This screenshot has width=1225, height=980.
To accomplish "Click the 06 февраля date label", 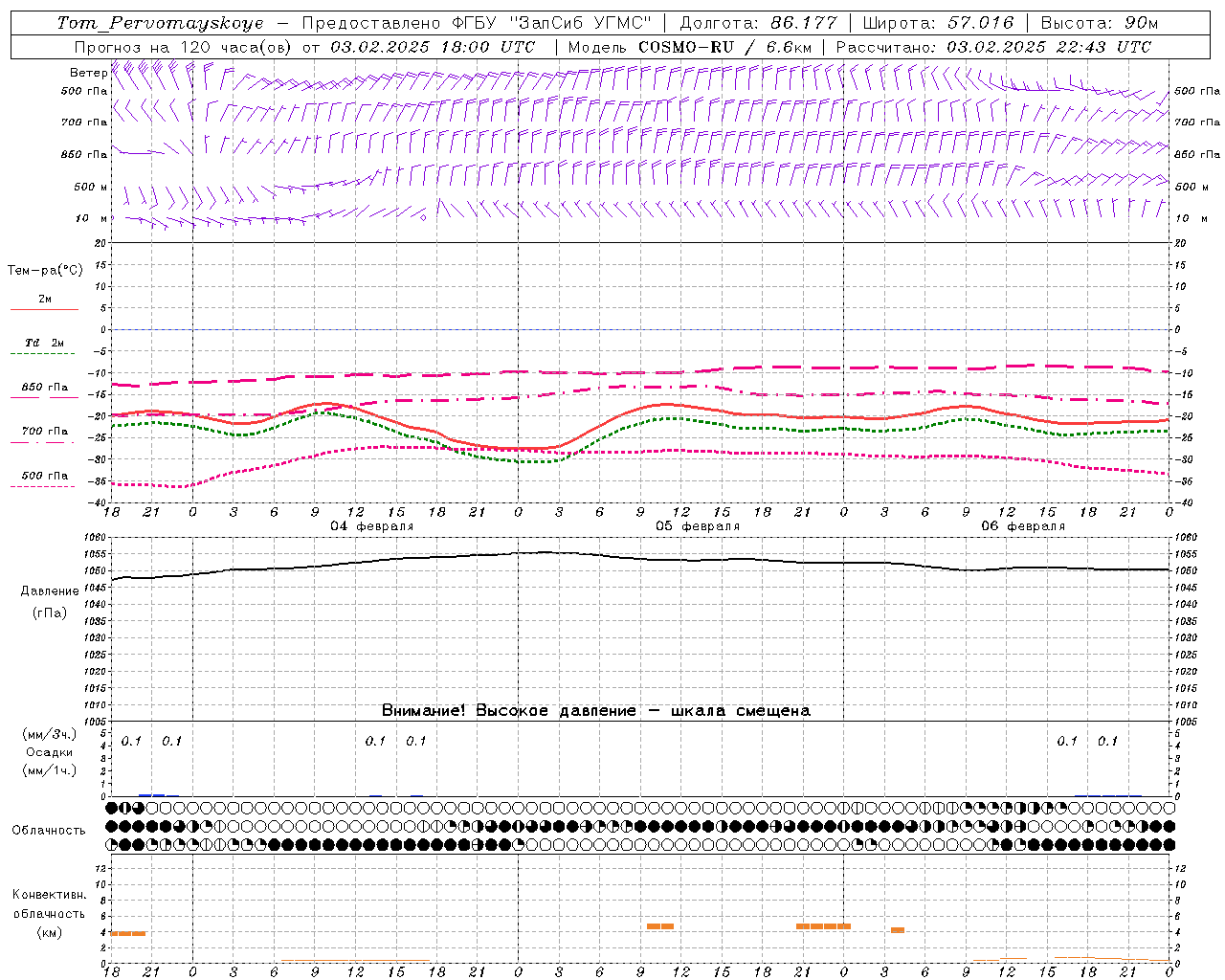I will point(1023,526).
